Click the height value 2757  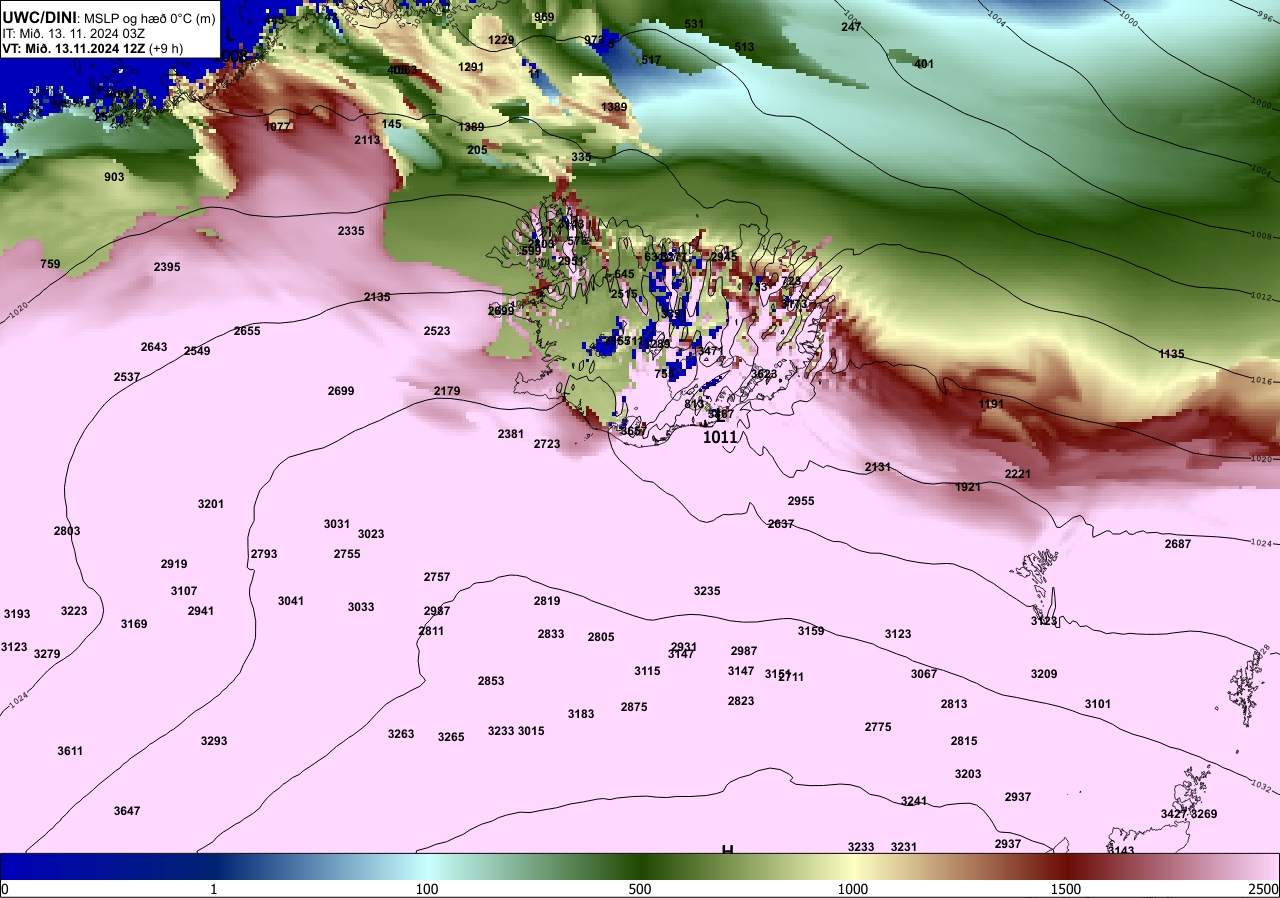437,577
